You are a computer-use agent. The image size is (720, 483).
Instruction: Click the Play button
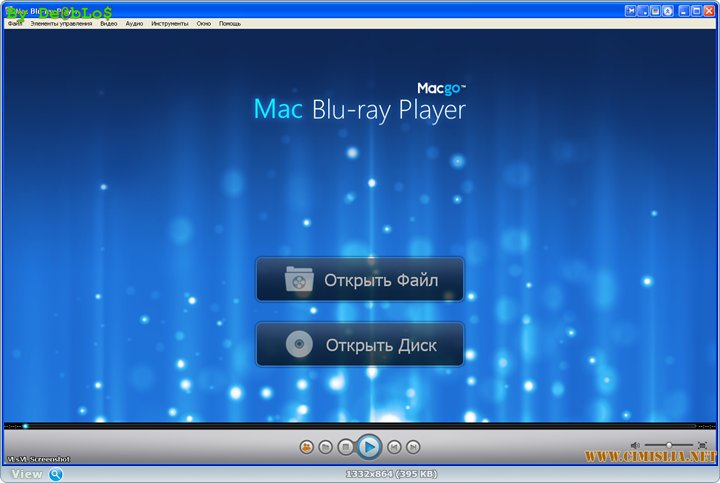(x=369, y=446)
